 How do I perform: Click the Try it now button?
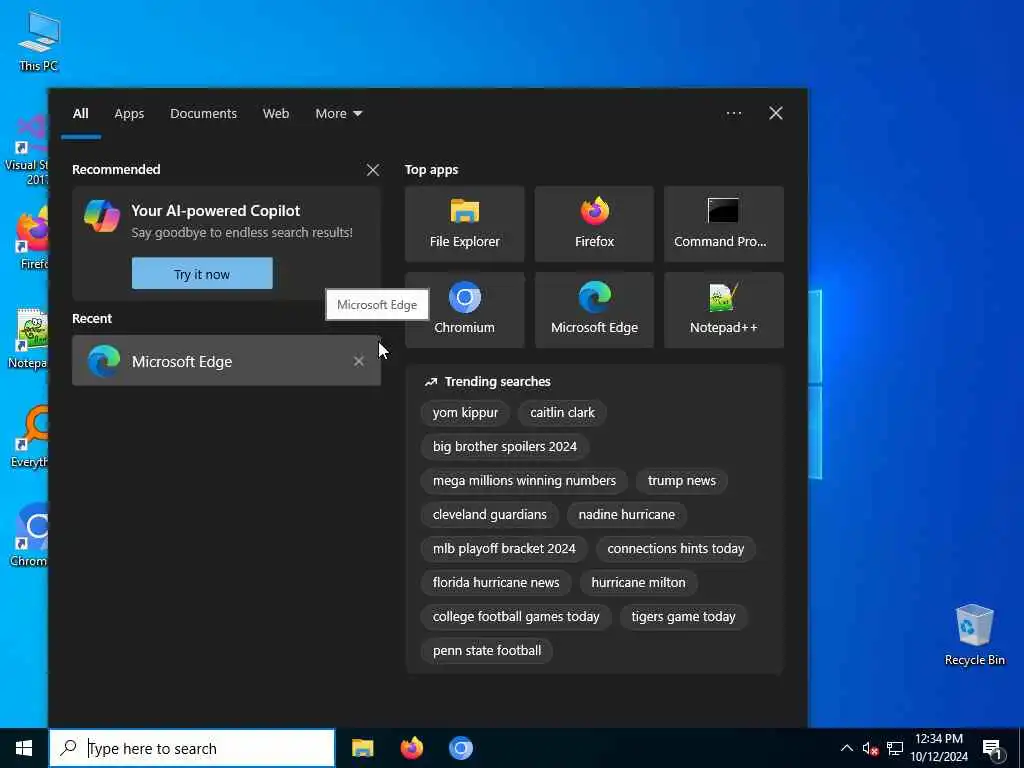point(202,274)
